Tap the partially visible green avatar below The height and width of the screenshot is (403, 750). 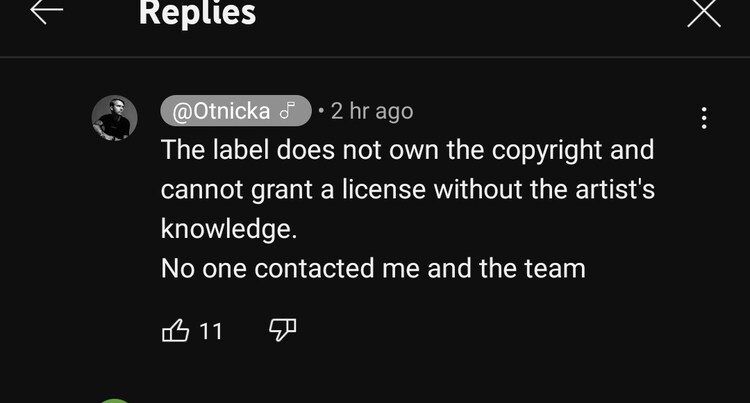115,399
